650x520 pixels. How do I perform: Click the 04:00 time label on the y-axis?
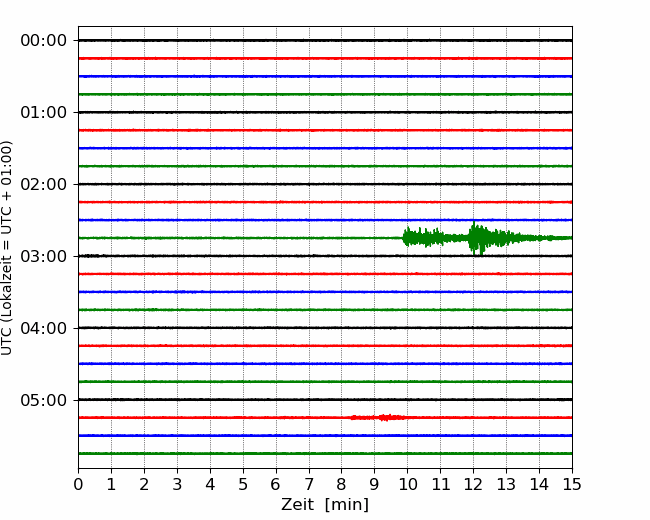coord(44,328)
